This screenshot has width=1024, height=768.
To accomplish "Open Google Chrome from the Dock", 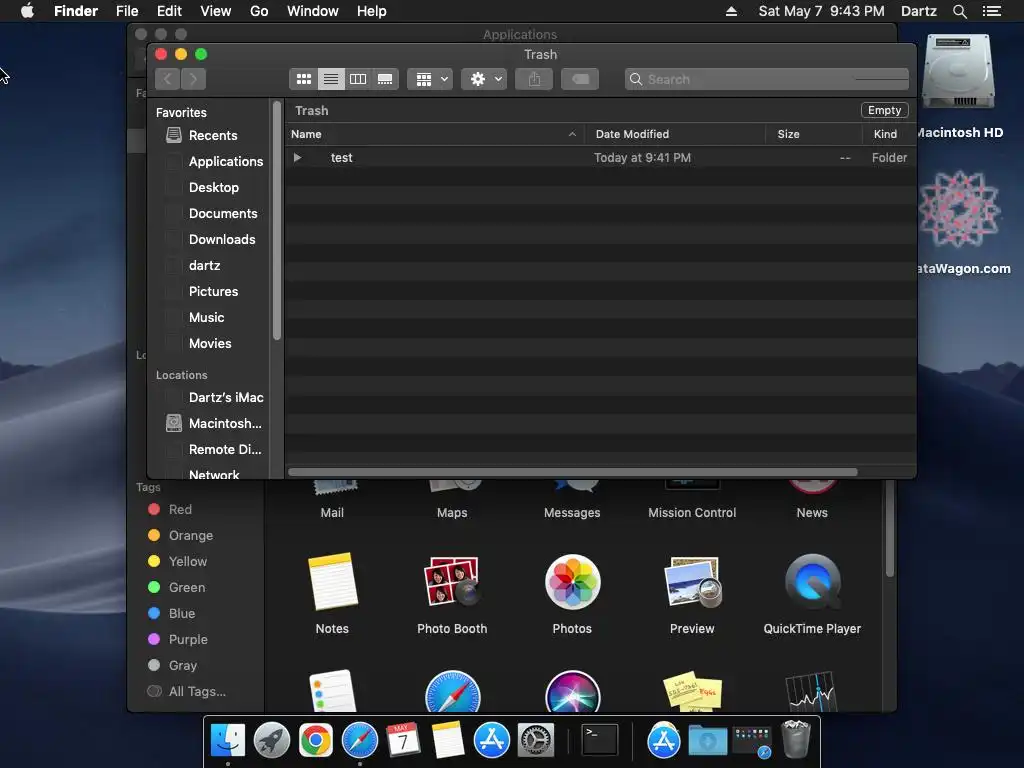I will [x=315, y=741].
